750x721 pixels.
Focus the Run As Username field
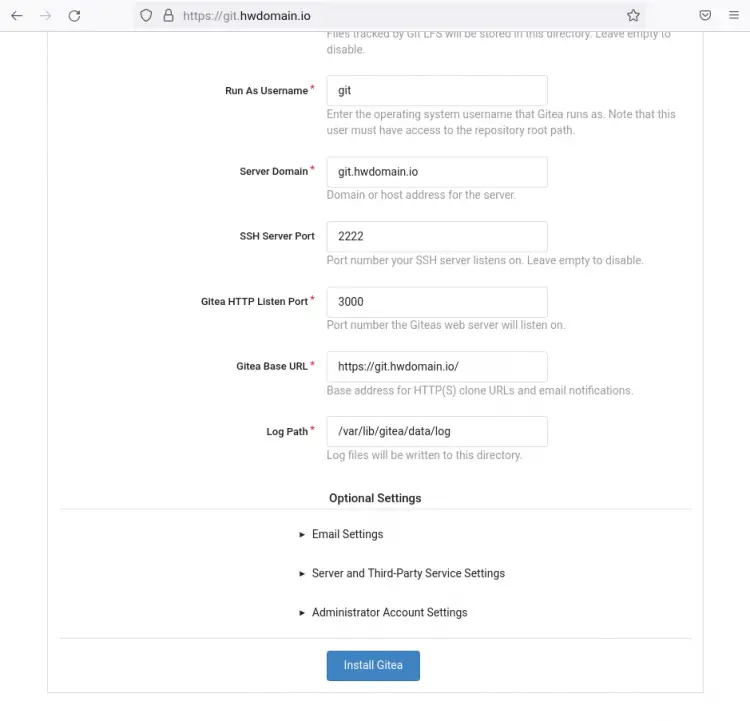pos(437,90)
